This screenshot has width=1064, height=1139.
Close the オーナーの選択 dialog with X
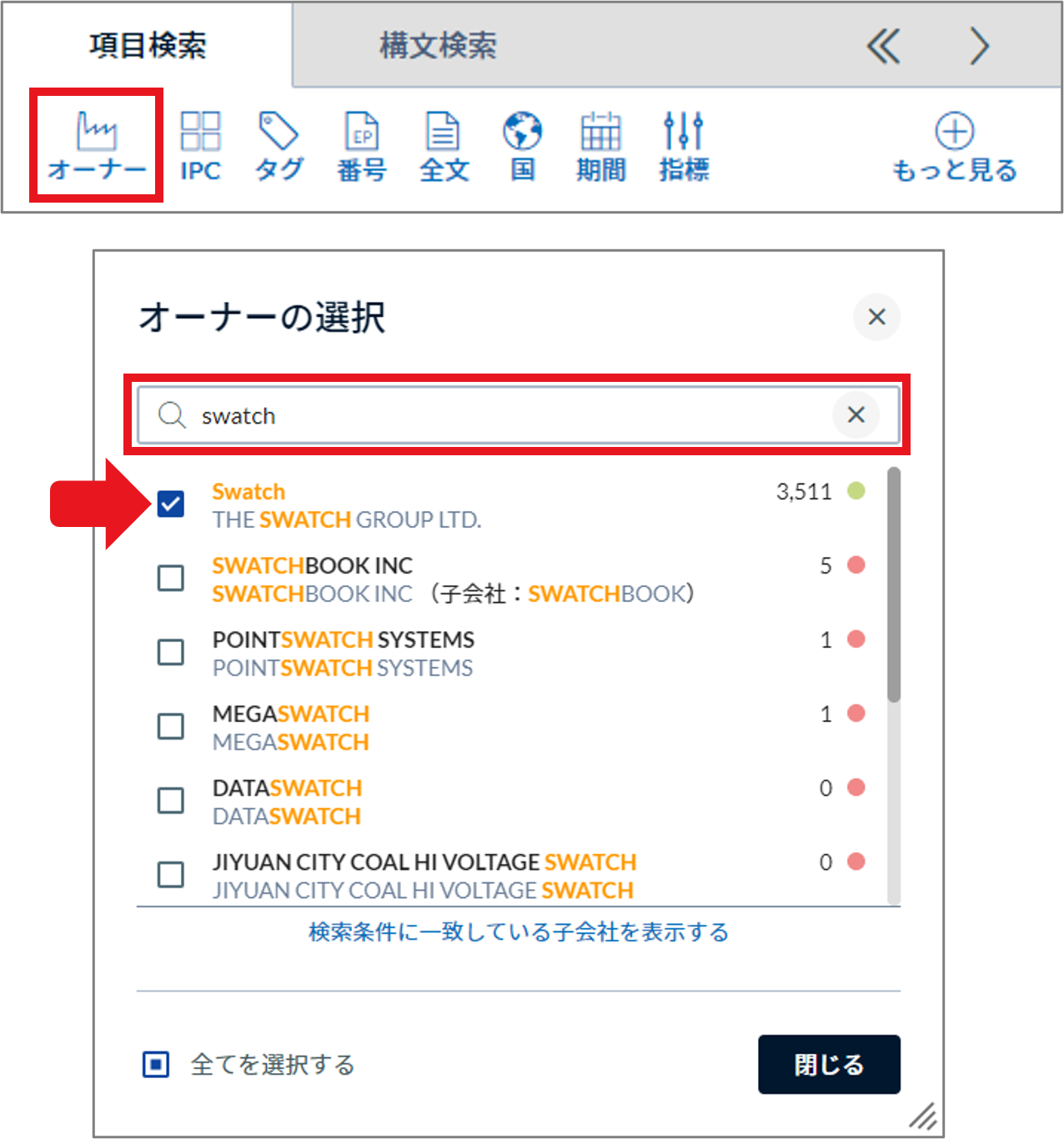pos(876,317)
